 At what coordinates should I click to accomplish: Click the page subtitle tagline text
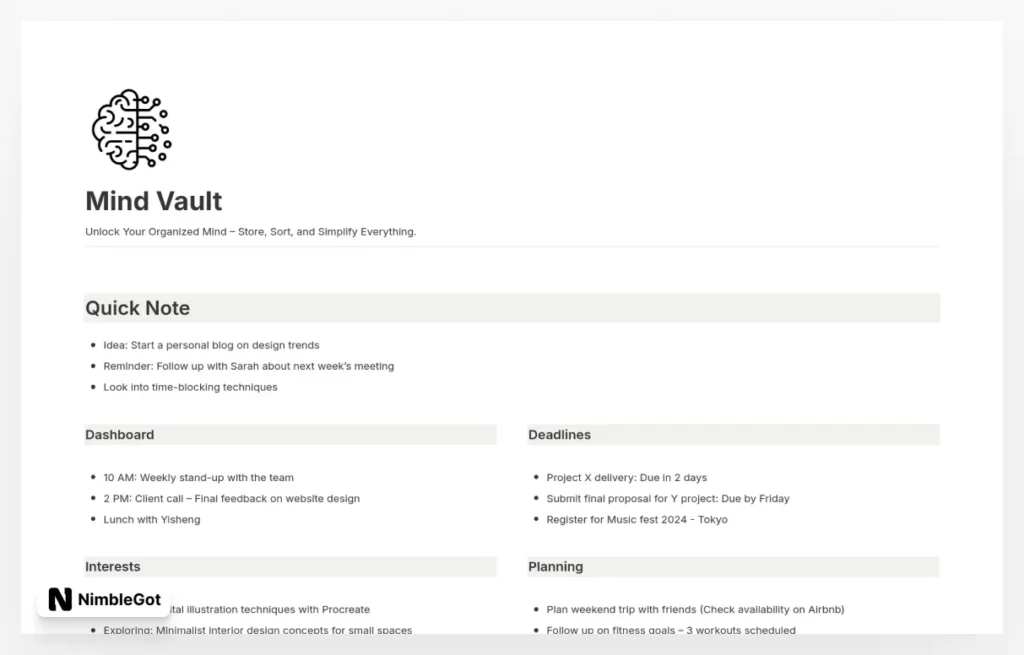[x=250, y=232]
